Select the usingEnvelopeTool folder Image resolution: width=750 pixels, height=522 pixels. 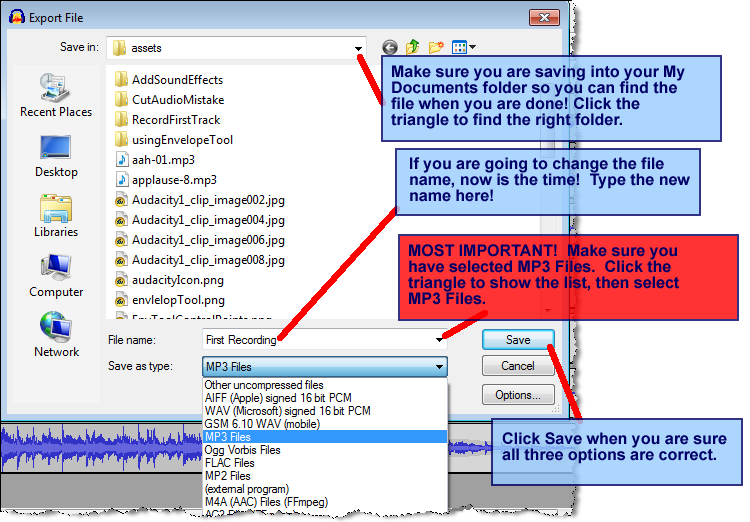[x=174, y=140]
